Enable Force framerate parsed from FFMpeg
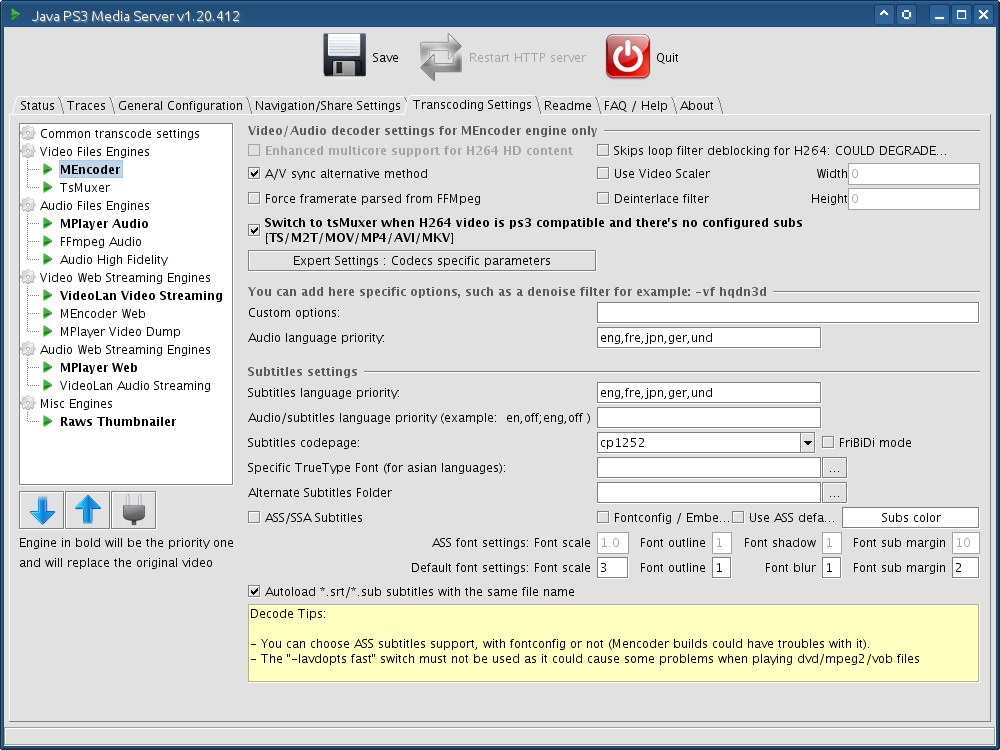Viewport: 1000px width, 750px height. pos(254,198)
